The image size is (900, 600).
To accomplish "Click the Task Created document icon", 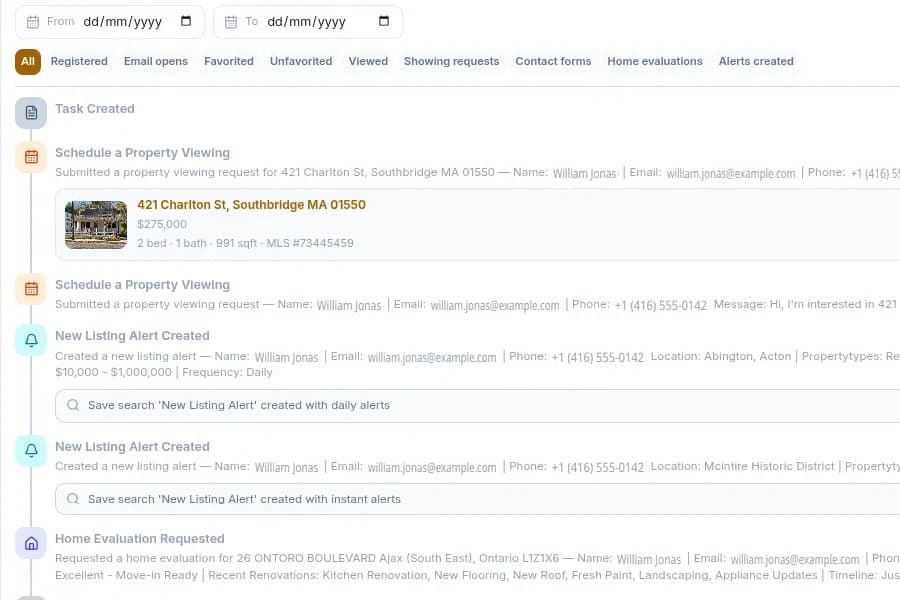I will tap(31, 113).
